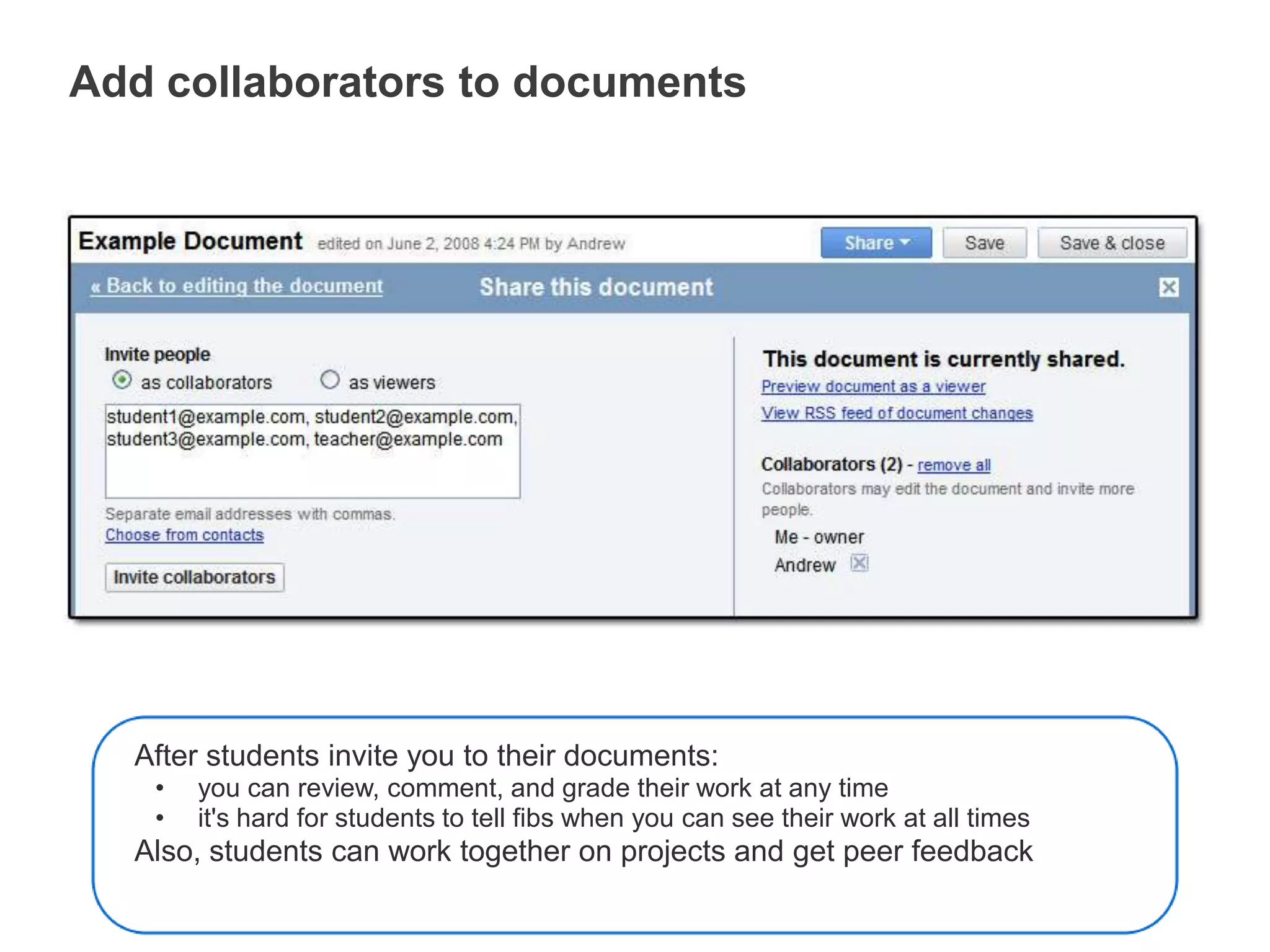Open the Share dropdown button
The height and width of the screenshot is (952, 1270).
[x=876, y=242]
